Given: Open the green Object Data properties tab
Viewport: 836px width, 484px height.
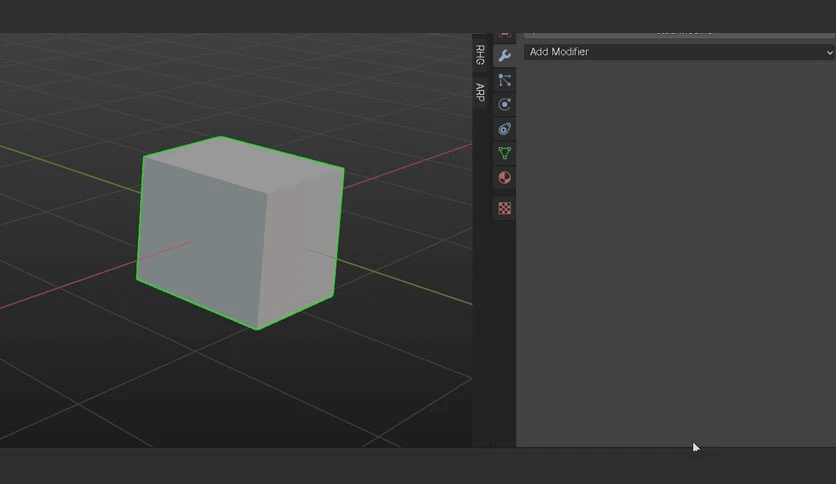Looking at the screenshot, I should pyautogui.click(x=504, y=154).
